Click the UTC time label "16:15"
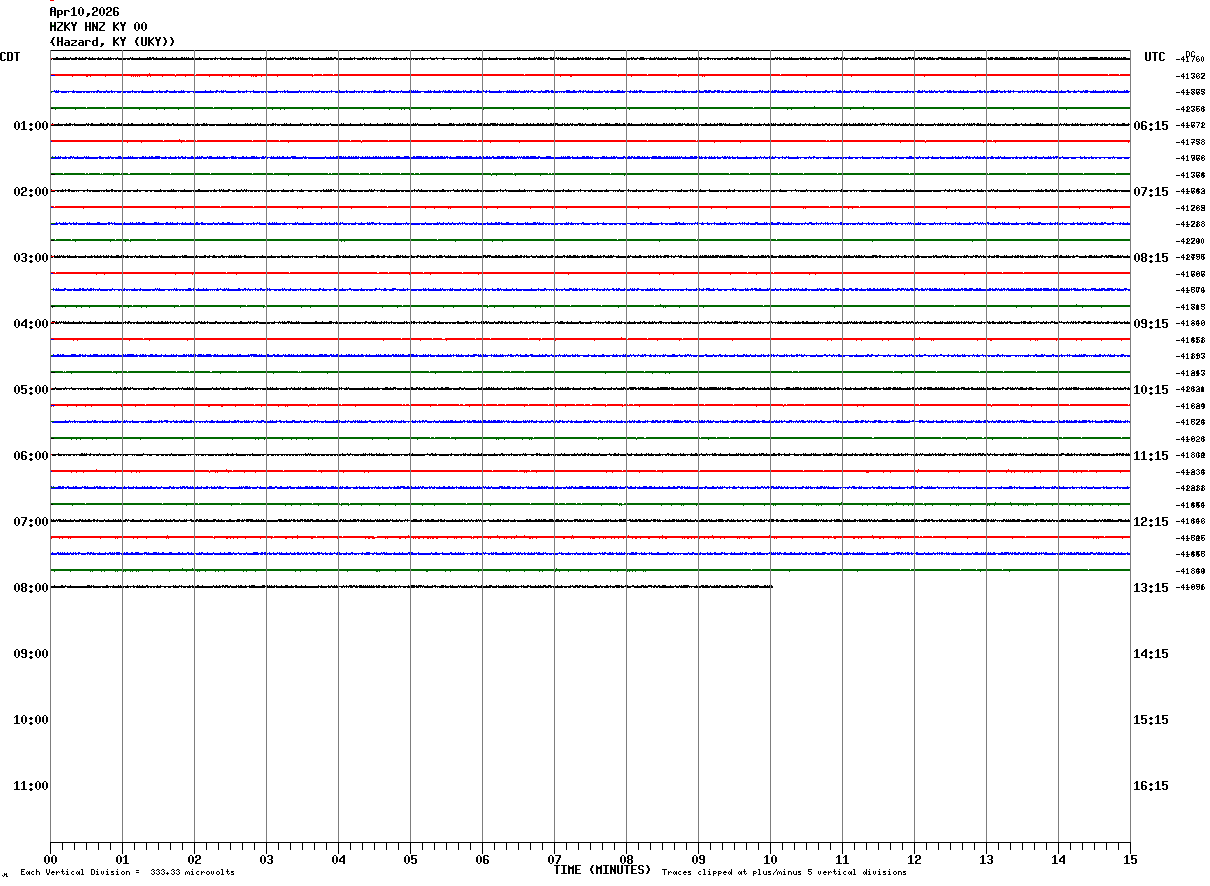 [x=1151, y=786]
